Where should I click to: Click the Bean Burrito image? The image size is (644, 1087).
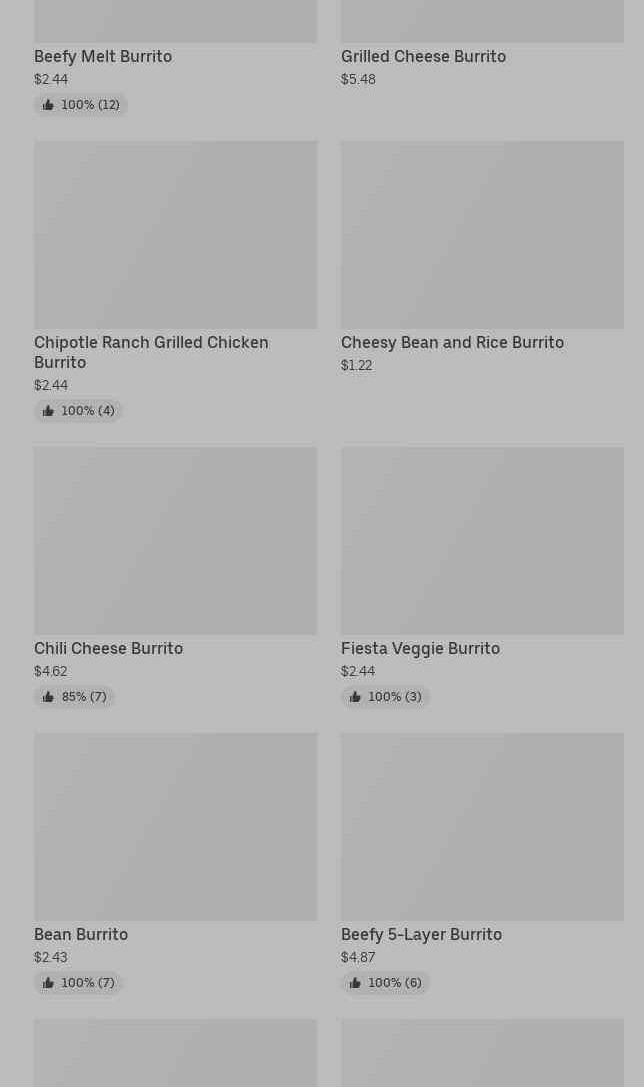[x=175, y=826]
